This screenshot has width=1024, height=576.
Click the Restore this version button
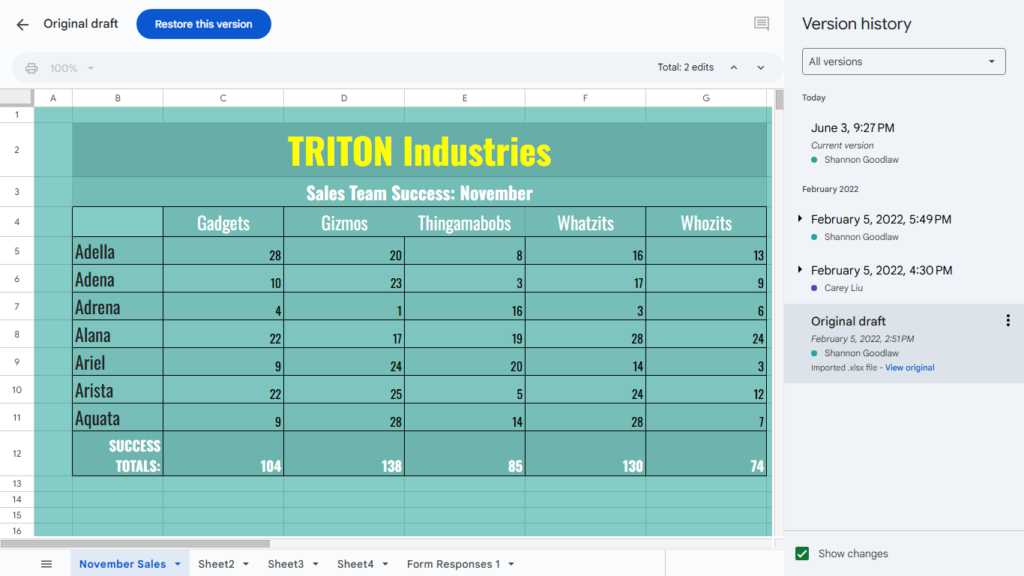pos(203,24)
